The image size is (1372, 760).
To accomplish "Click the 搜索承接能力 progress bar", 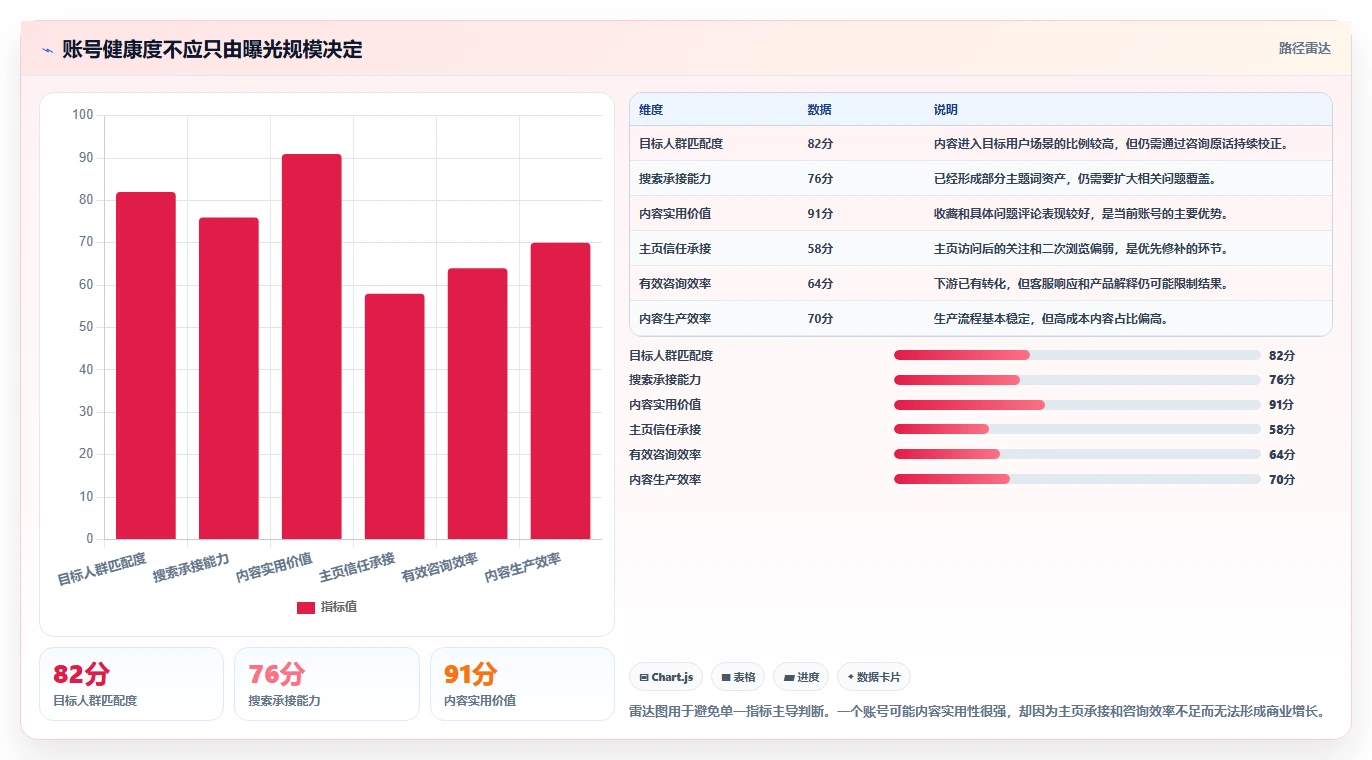I will 1077,380.
